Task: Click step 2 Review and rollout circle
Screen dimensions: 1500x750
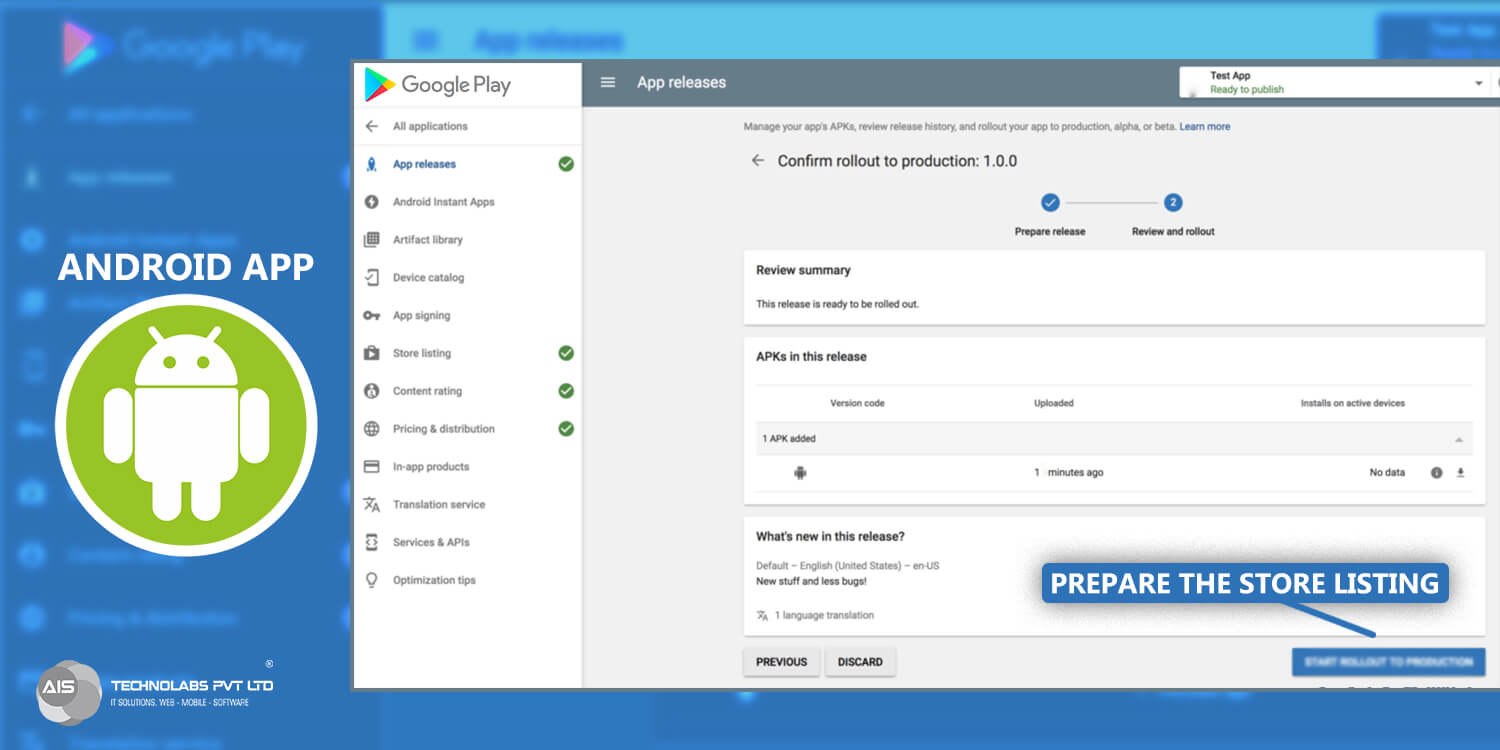Action: 1173,202
